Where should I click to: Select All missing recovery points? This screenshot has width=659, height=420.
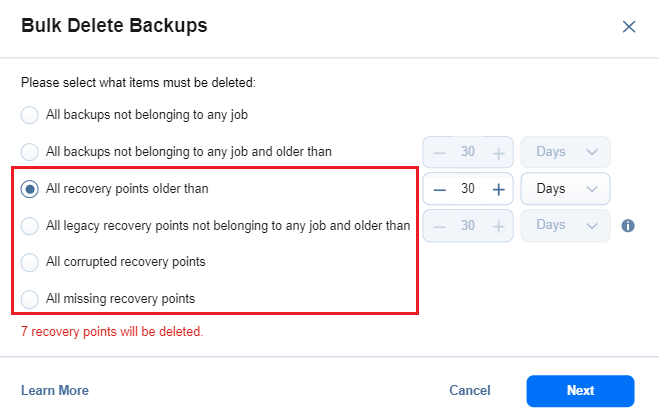(x=30, y=298)
